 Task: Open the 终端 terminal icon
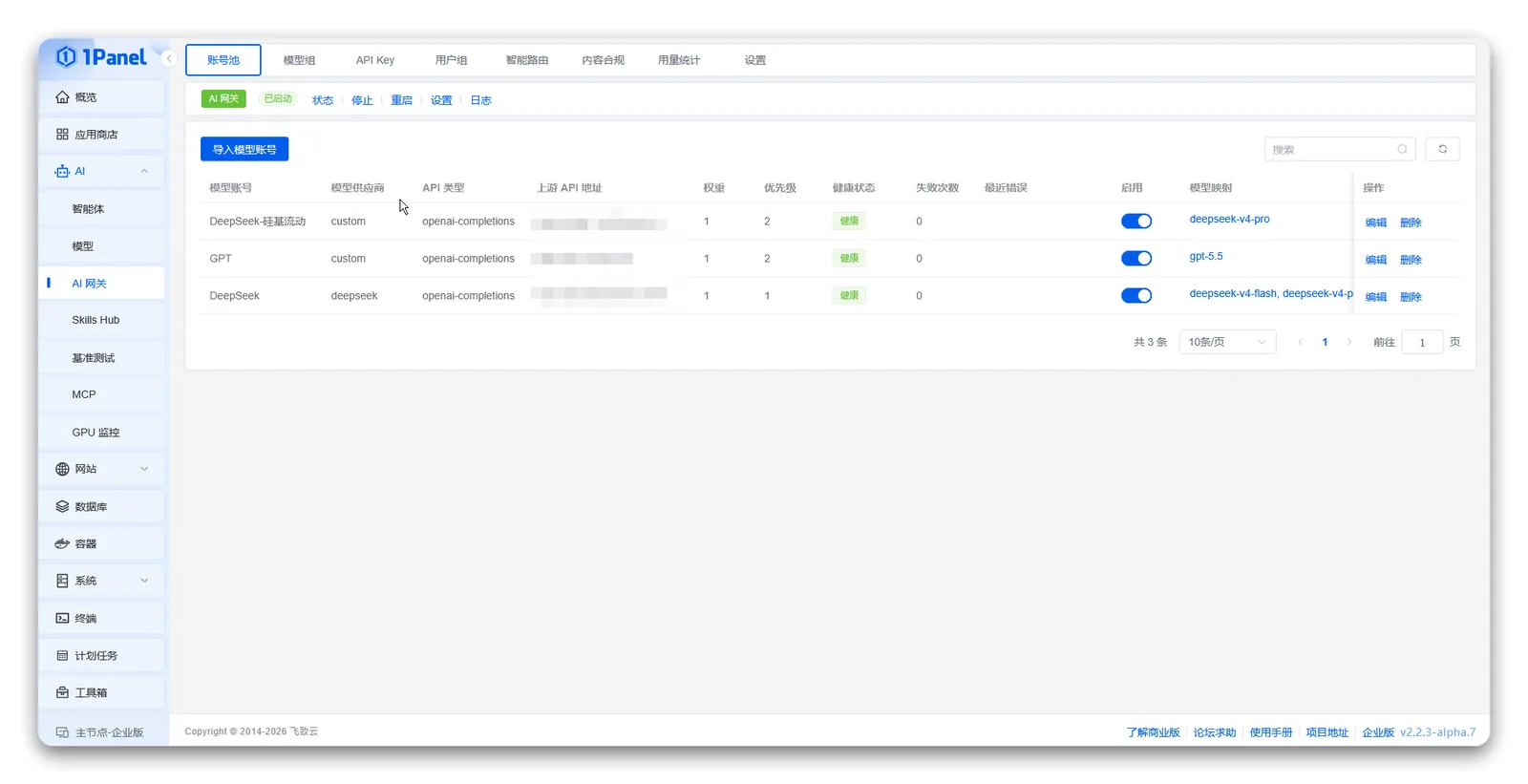click(62, 619)
